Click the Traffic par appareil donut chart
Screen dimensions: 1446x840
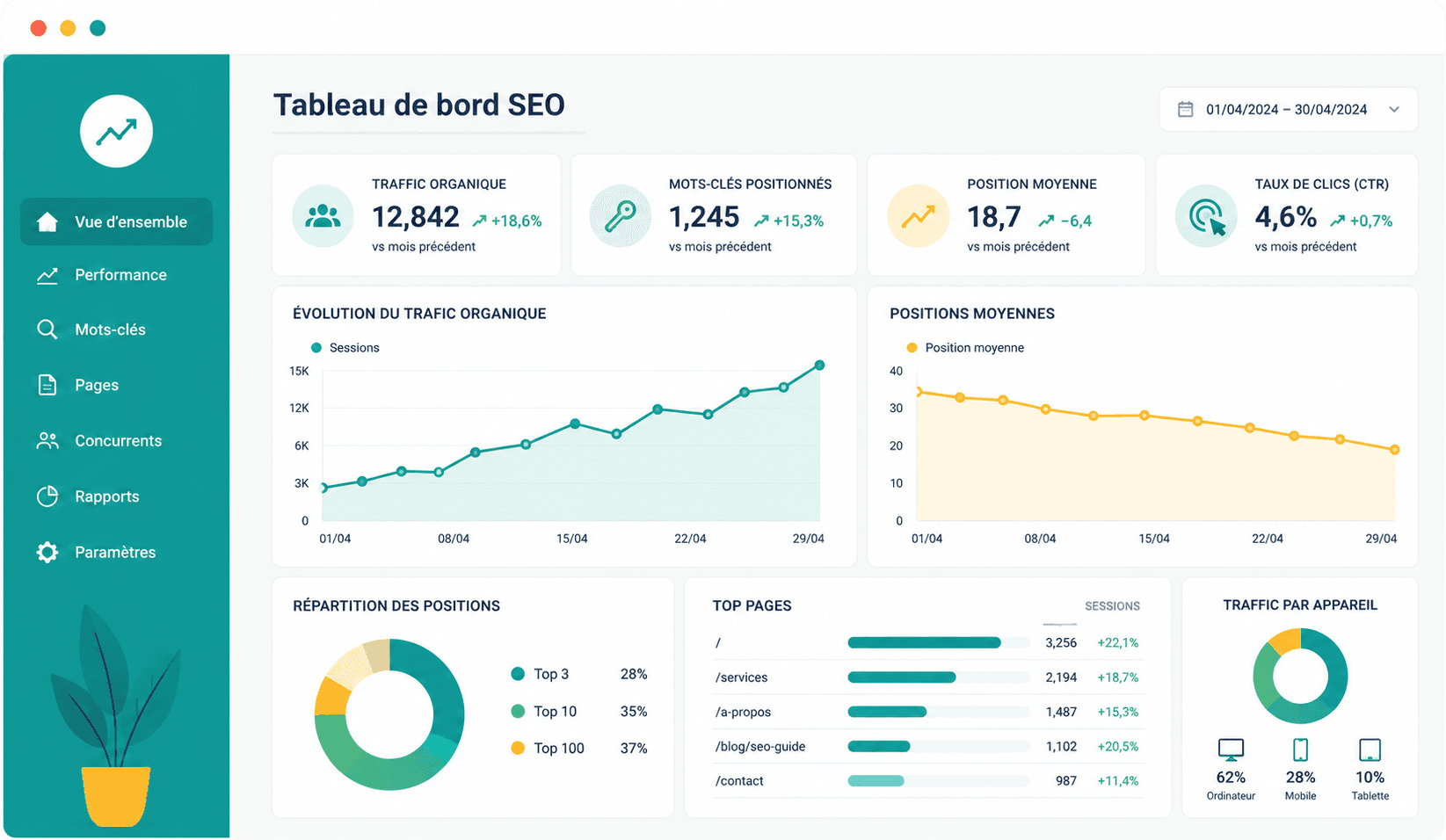pyautogui.click(x=1300, y=676)
